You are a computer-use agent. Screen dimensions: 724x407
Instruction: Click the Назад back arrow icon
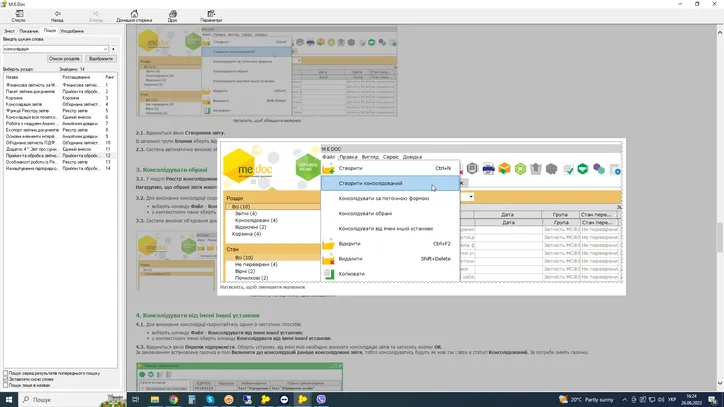pos(57,14)
